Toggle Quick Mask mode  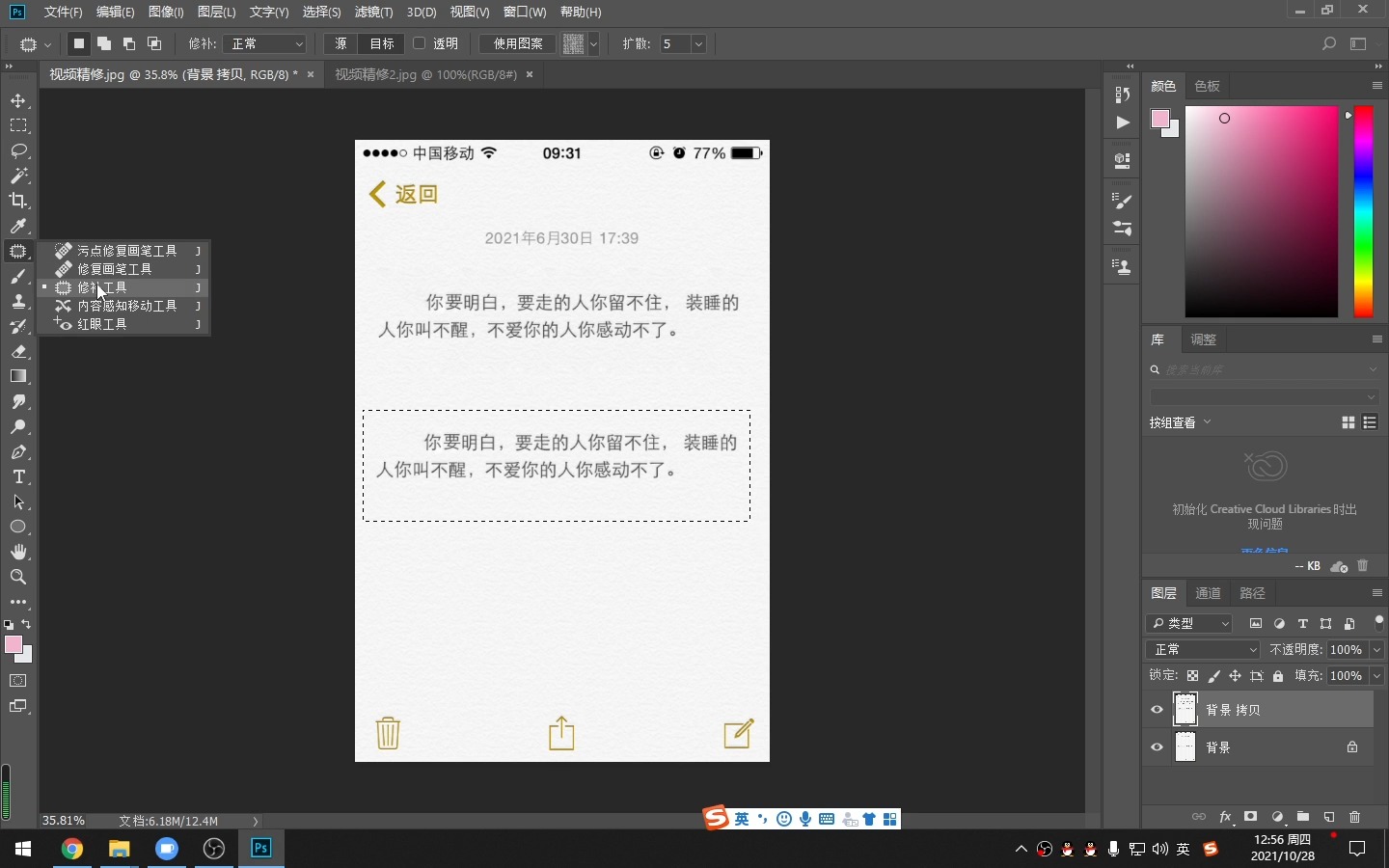click(18, 681)
